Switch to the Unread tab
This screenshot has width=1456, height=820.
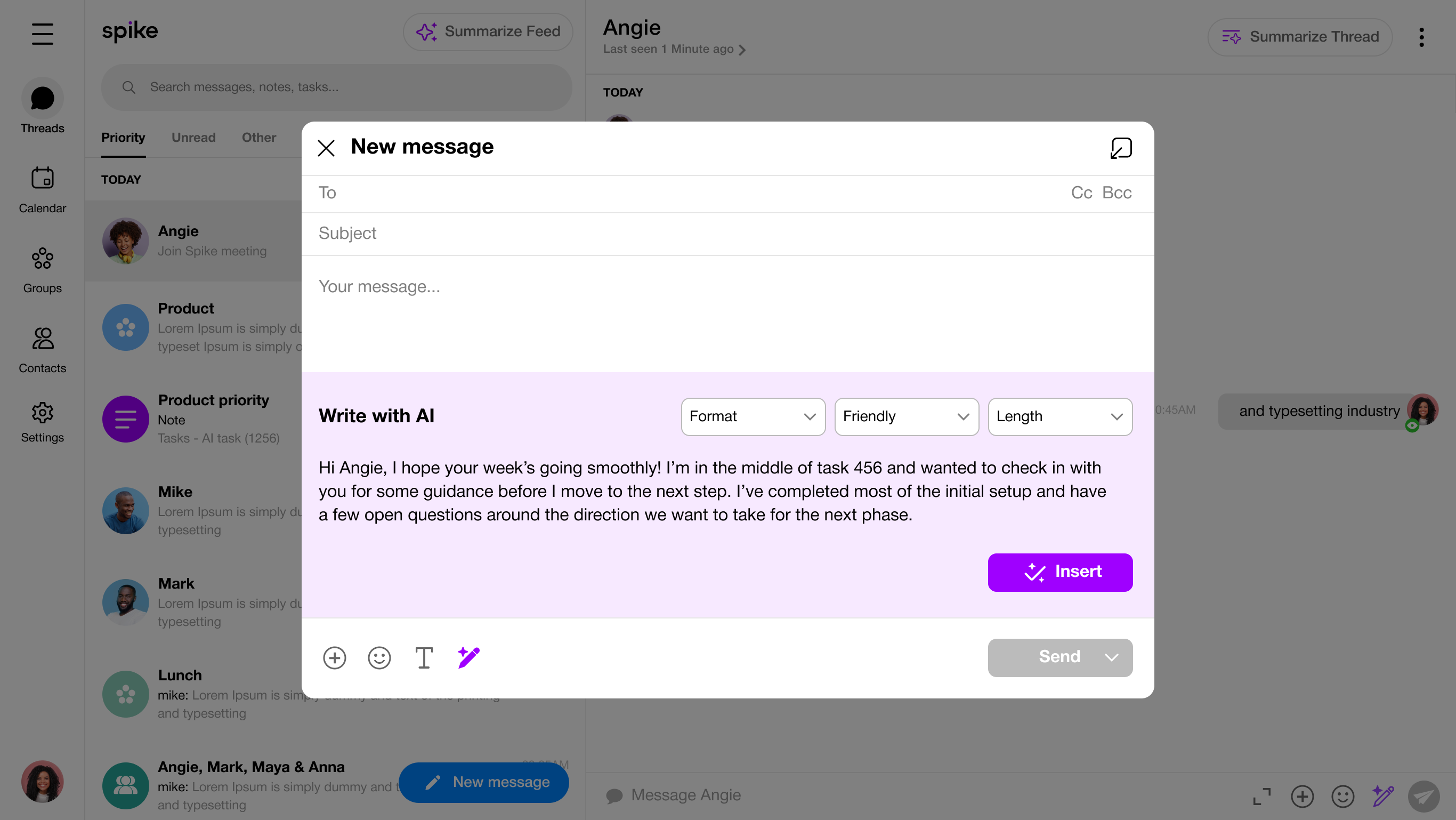point(193,138)
